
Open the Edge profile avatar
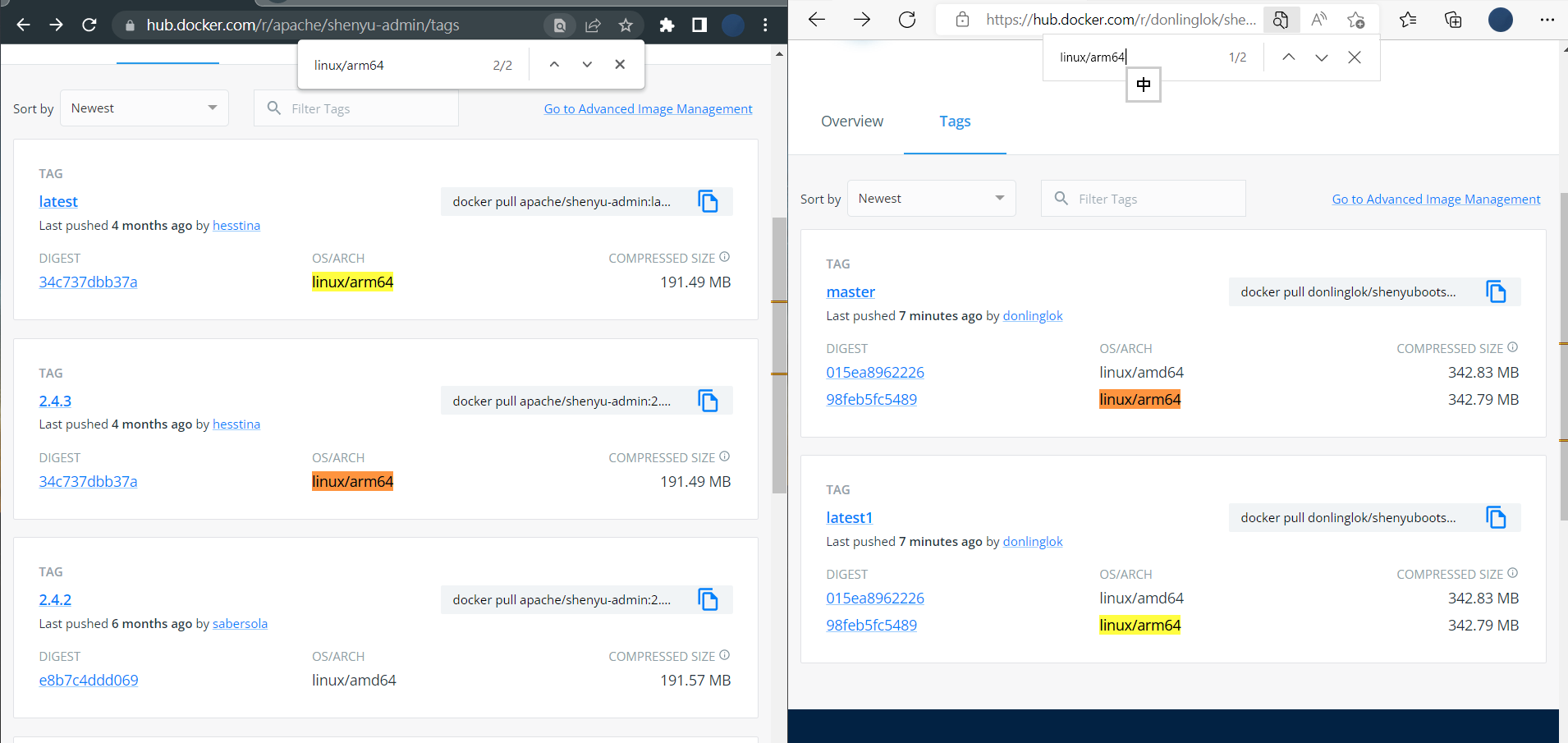[1501, 19]
